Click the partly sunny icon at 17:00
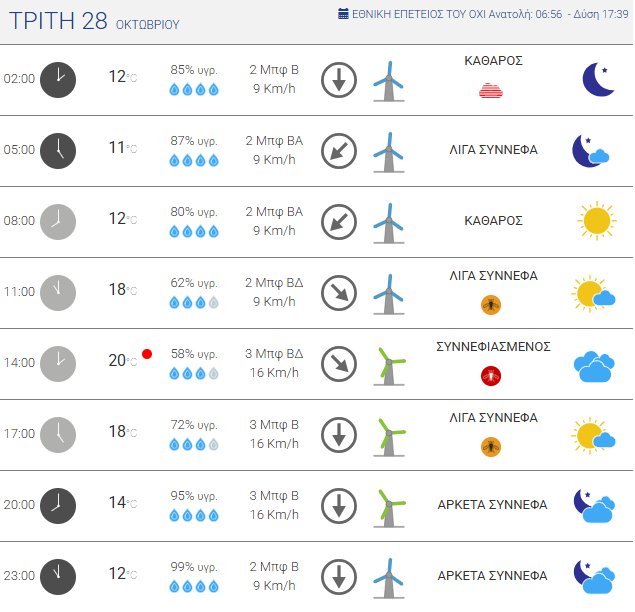Image resolution: width=635 pixels, height=612 pixels. [594, 435]
